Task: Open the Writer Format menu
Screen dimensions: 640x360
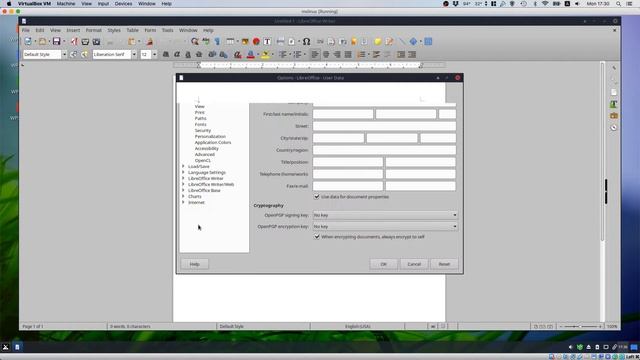Action: (x=93, y=30)
